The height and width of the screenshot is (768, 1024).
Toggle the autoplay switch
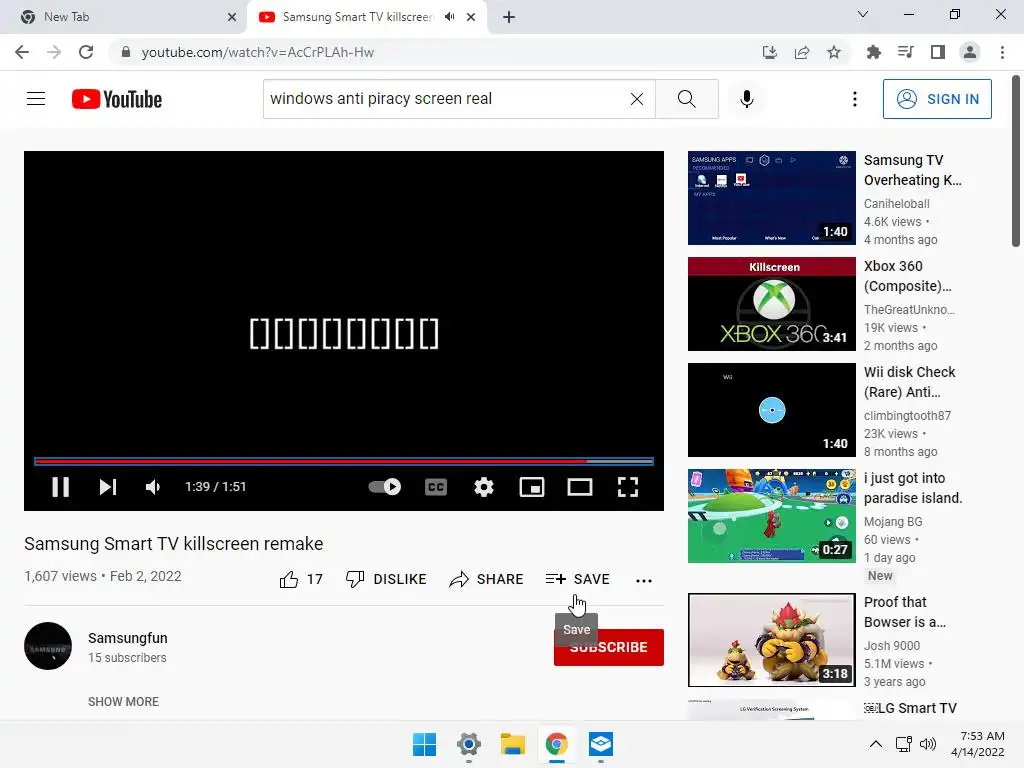pos(385,487)
